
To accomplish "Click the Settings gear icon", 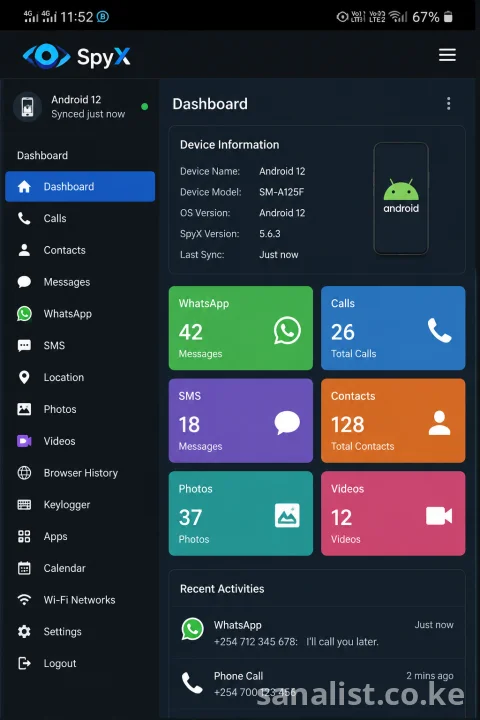I will 24,631.
